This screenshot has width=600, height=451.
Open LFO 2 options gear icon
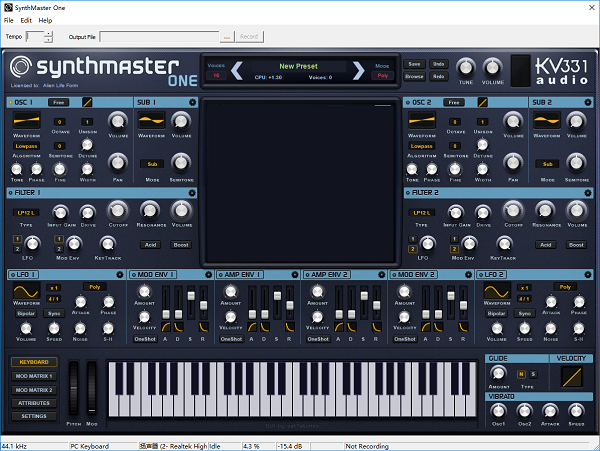coord(588,275)
